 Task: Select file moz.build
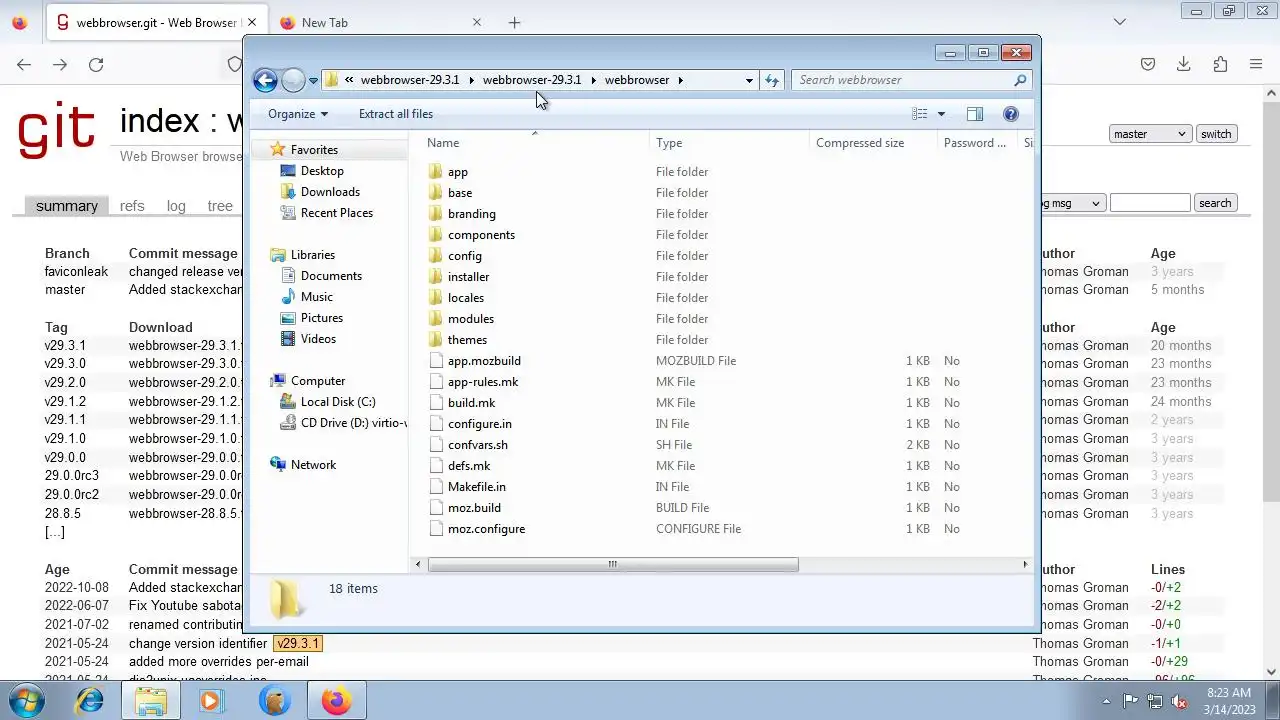coord(474,508)
